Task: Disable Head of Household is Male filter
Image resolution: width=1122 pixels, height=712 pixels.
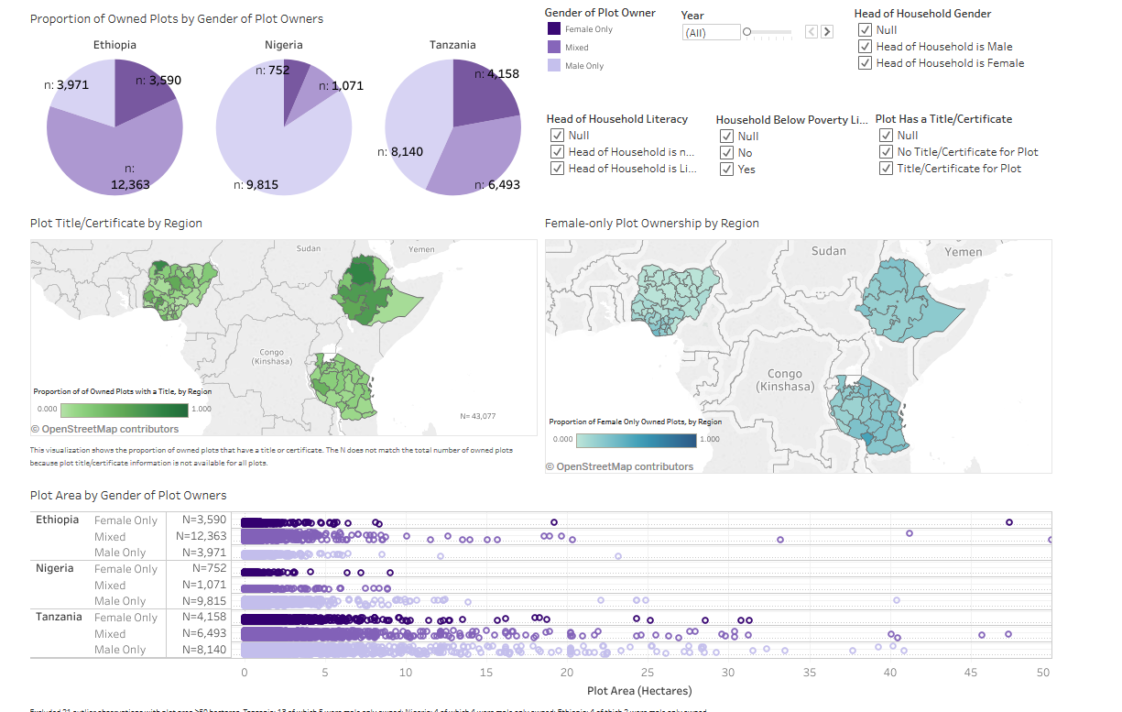Action: (x=864, y=46)
